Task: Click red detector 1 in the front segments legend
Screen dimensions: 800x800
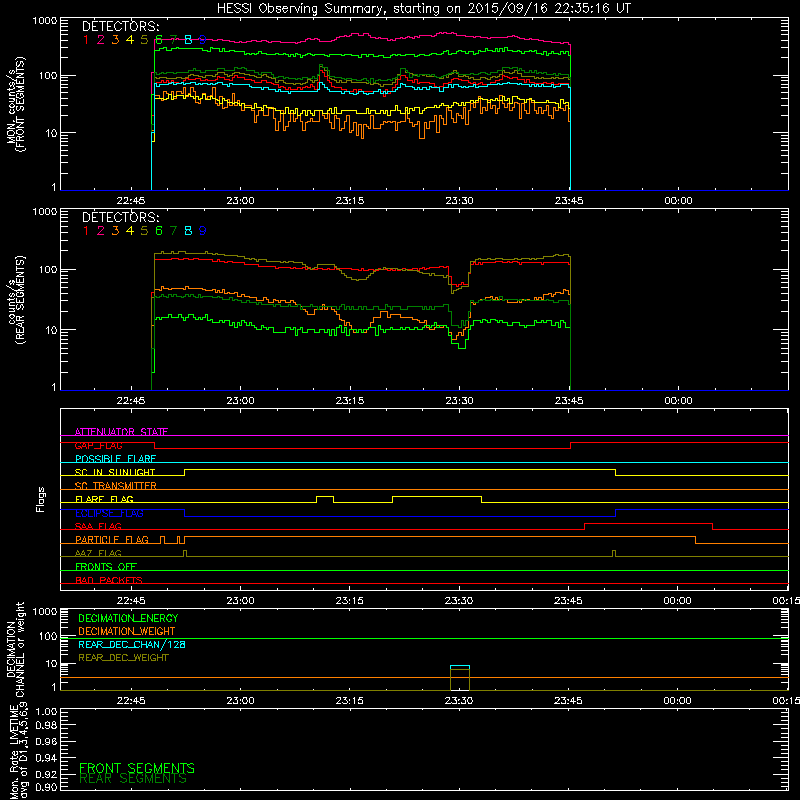Action: point(86,40)
